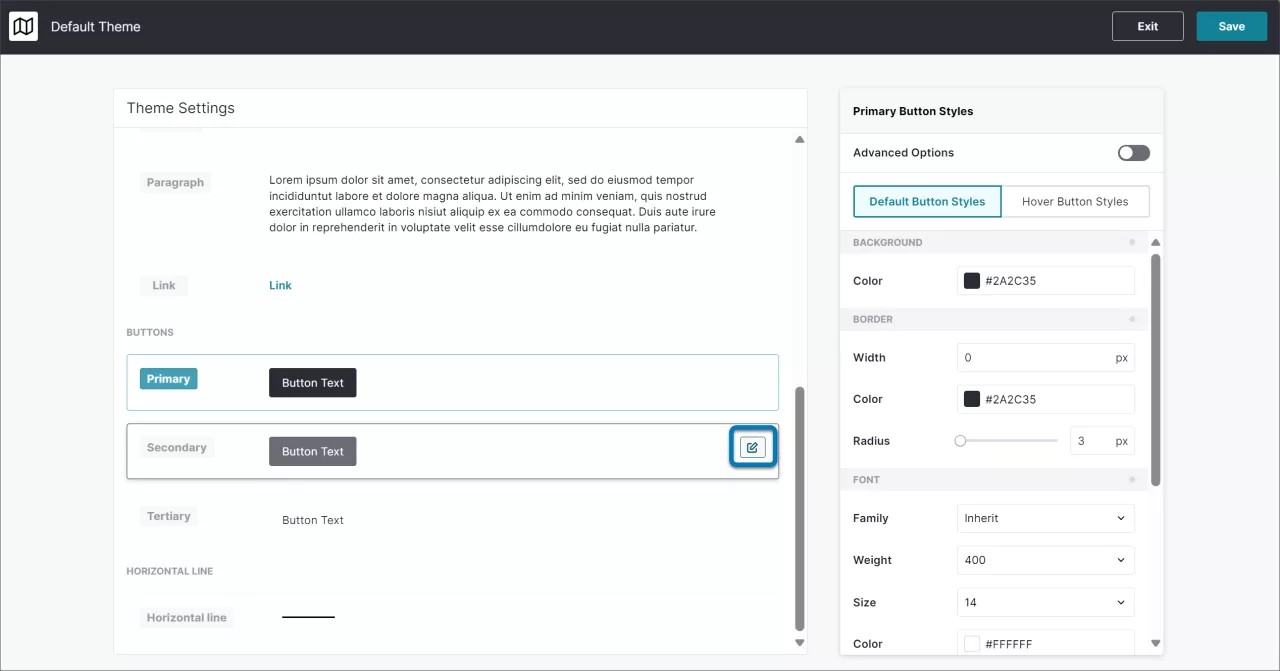Viewport: 1280px width, 671px height.
Task: Open the Family dropdown set to Inherit
Action: pyautogui.click(x=1045, y=518)
